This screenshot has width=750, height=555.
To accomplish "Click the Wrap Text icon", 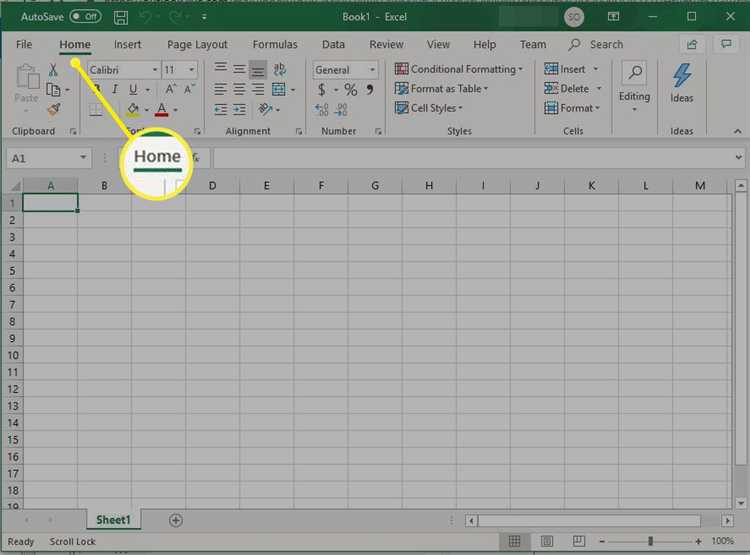I will pos(279,69).
